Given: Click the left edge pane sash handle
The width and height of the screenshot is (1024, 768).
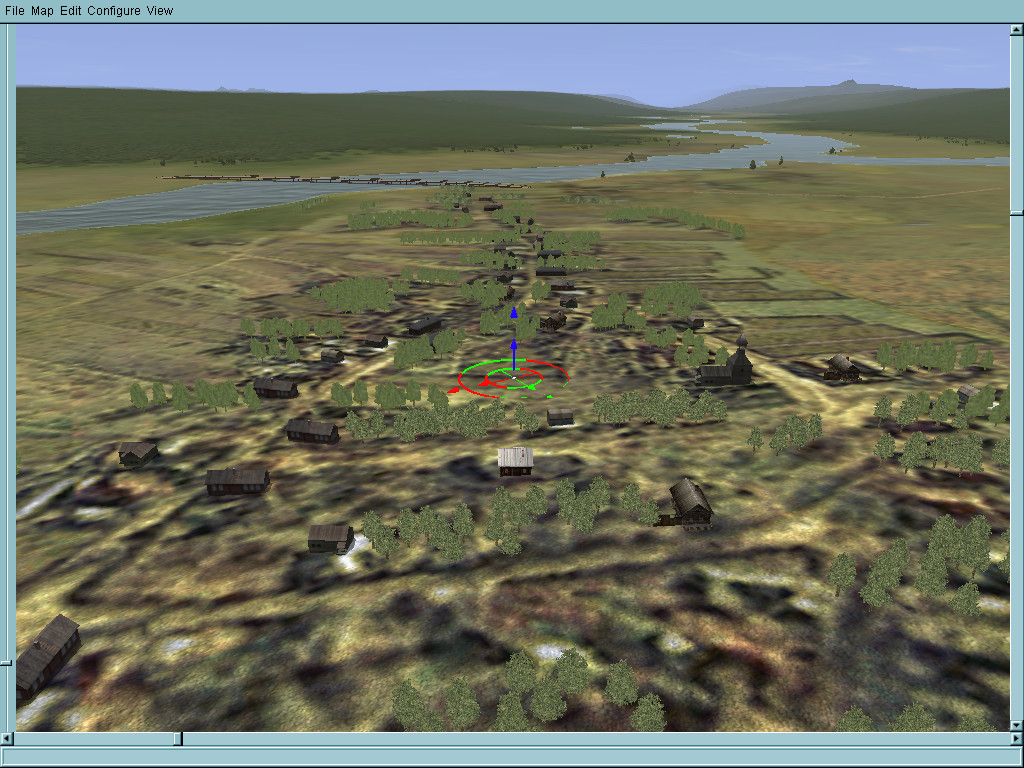Looking at the screenshot, I should (6, 663).
